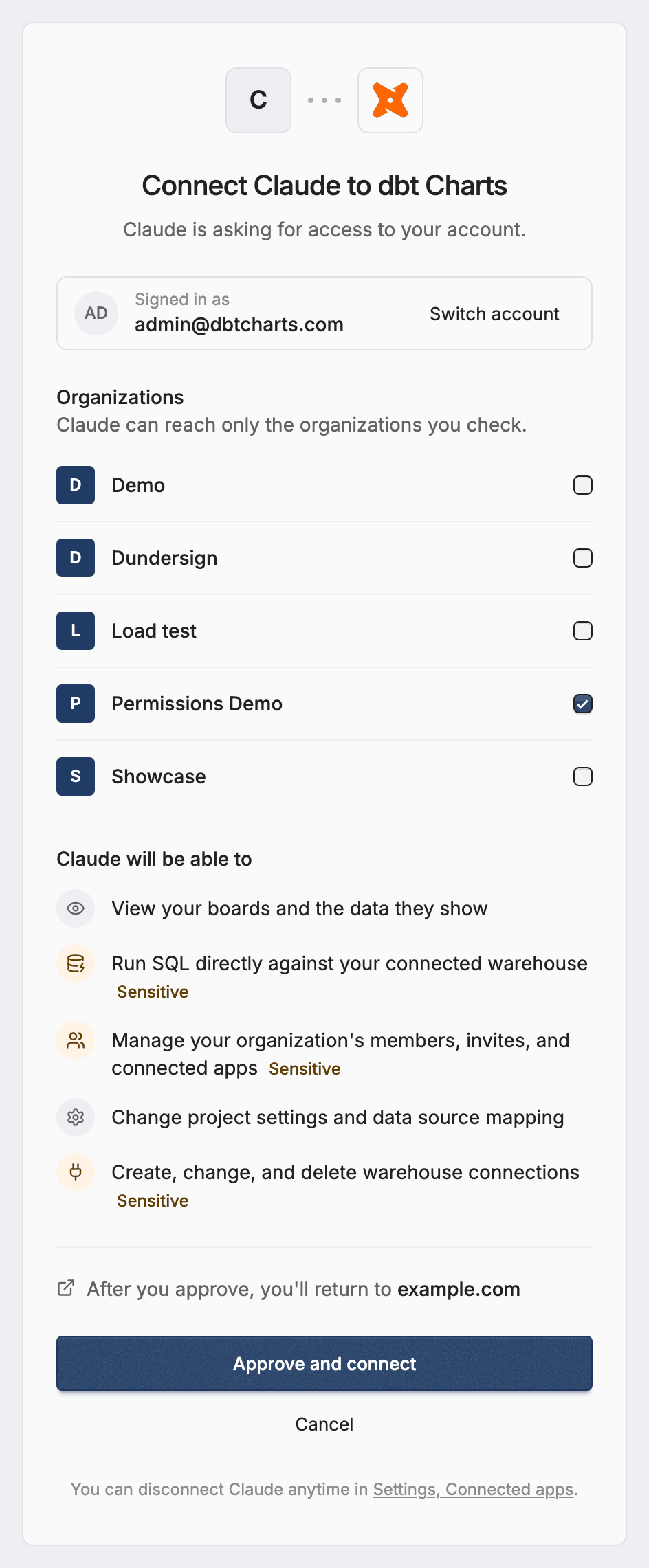Click the 'Claude will be able to' heading
The image size is (649, 1568).
154,859
